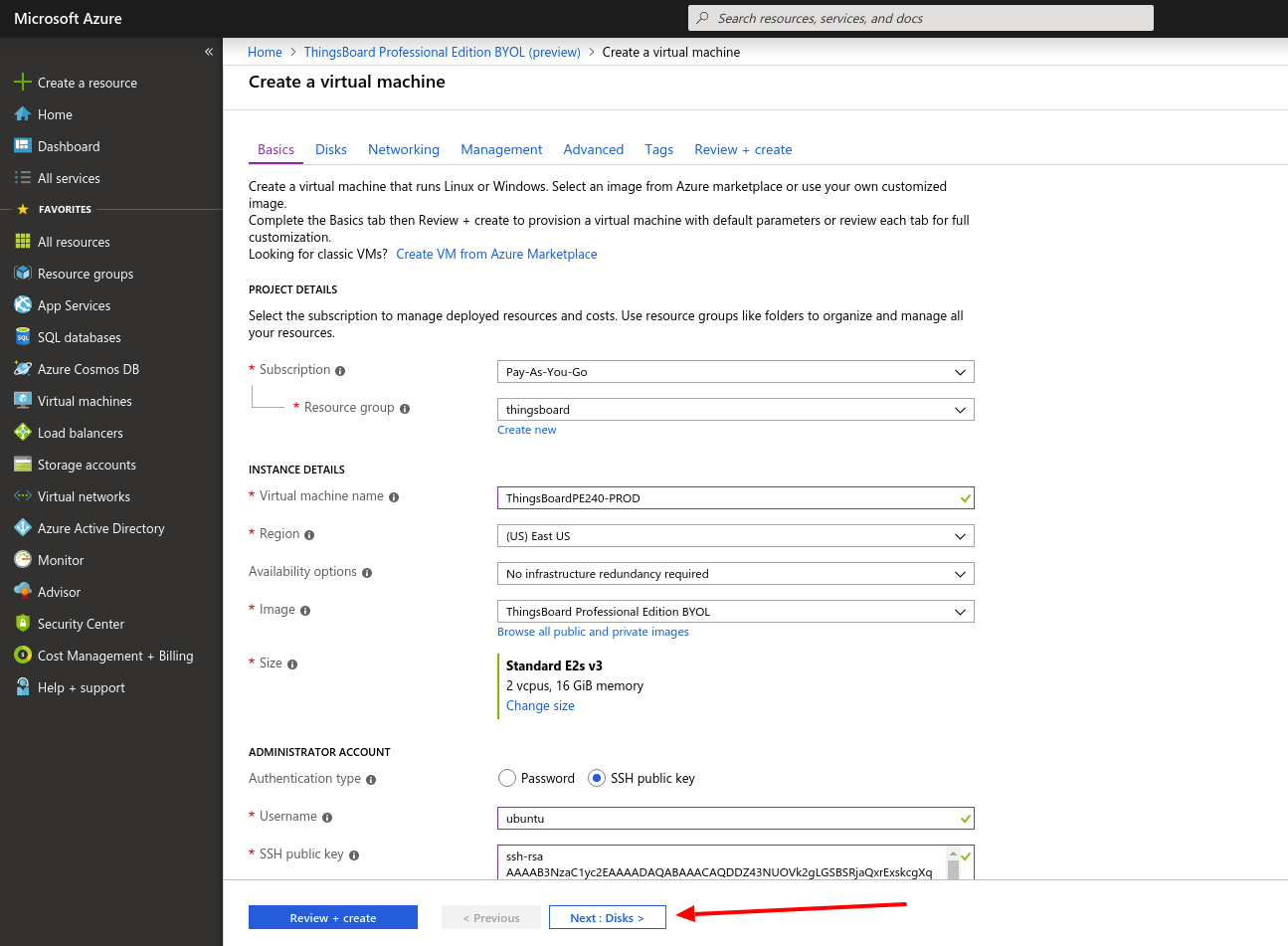Open Create VM from Azure Marketplace link

(496, 254)
